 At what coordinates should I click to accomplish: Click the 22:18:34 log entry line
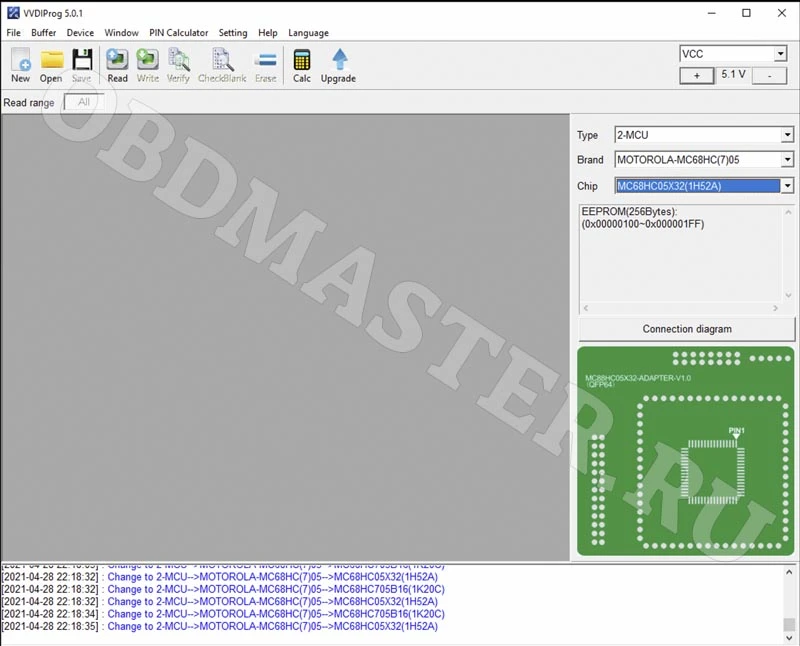(223, 614)
